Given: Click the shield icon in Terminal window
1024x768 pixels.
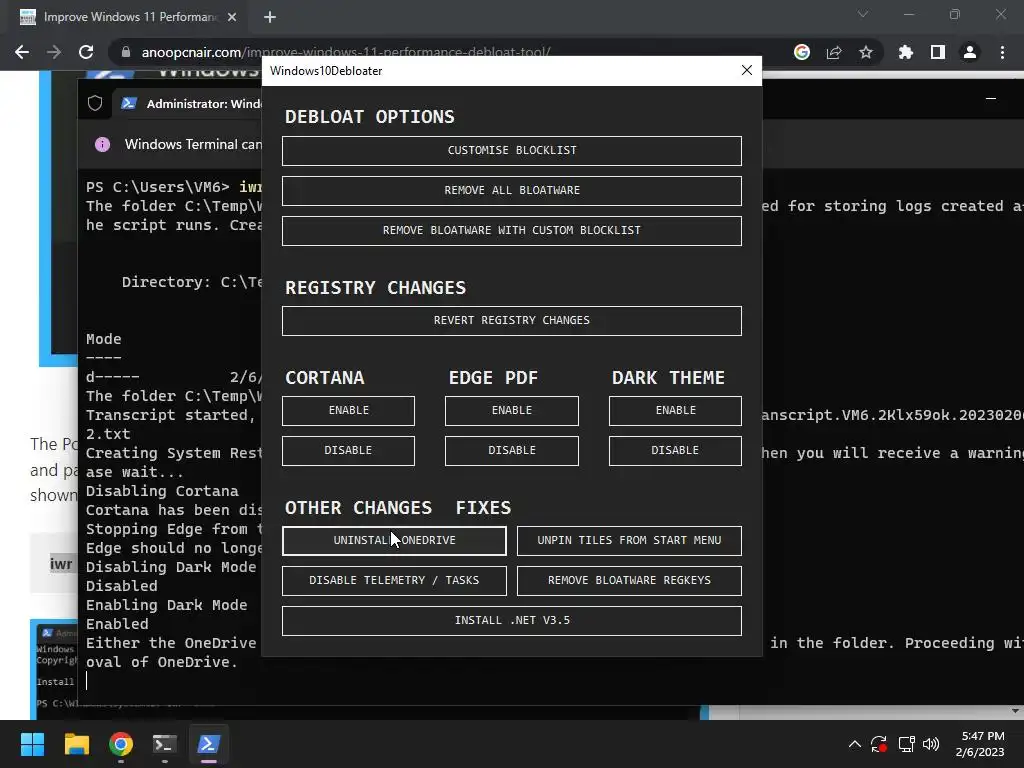Looking at the screenshot, I should tap(95, 103).
